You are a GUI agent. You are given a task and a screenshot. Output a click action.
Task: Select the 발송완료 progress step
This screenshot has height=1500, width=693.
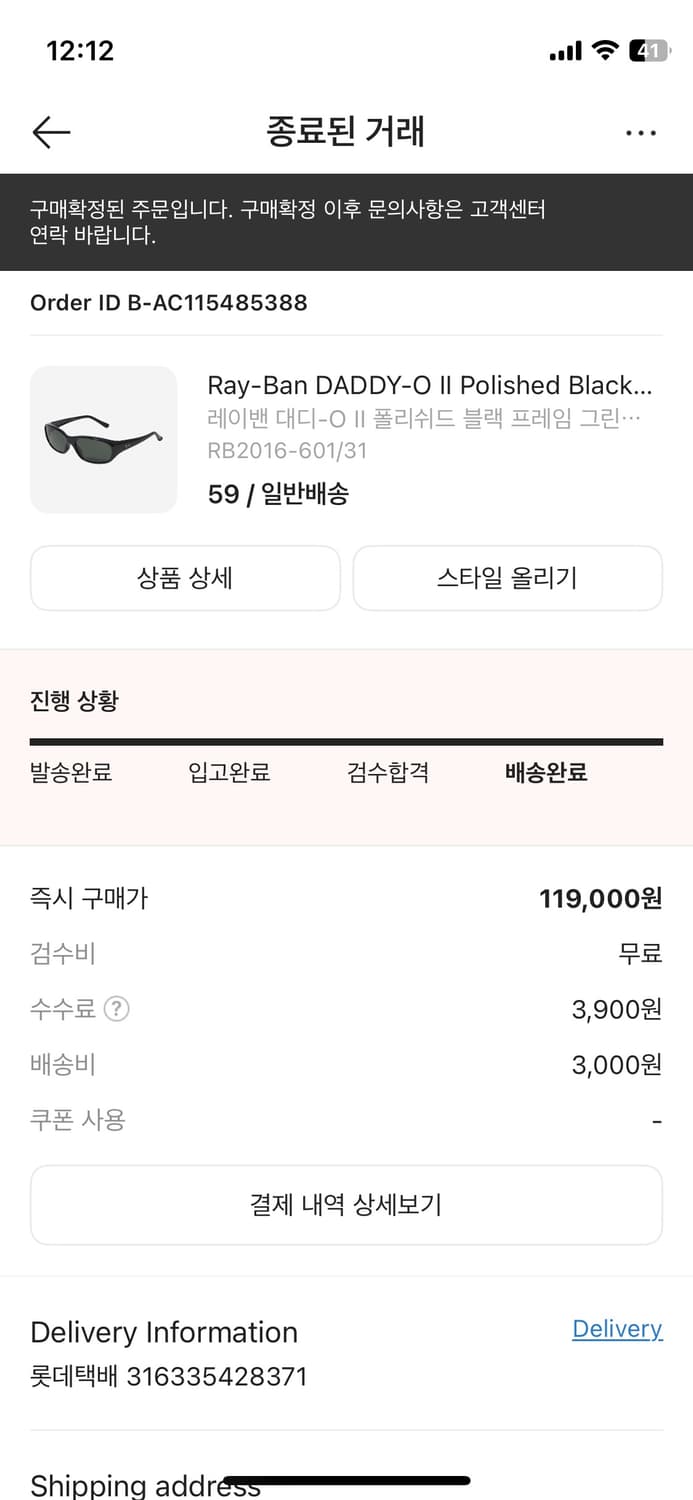(x=70, y=772)
